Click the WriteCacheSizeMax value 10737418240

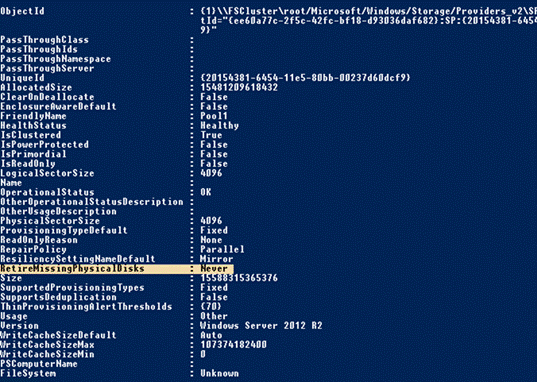coord(234,345)
